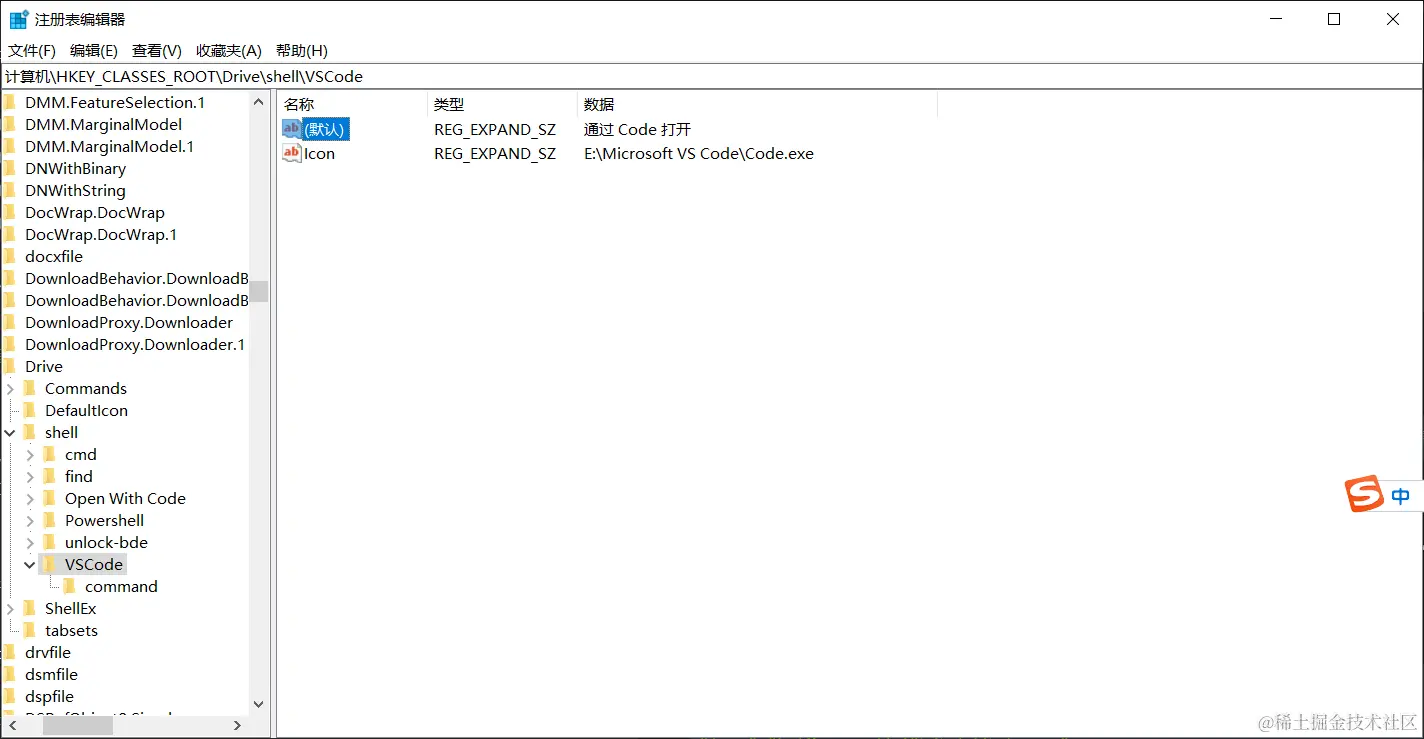Collapse the VSCode key
The width and height of the screenshot is (1424, 739).
click(x=30, y=565)
